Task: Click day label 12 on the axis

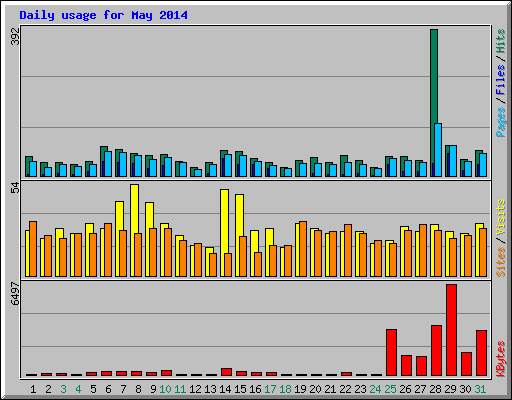Action: 195,389
